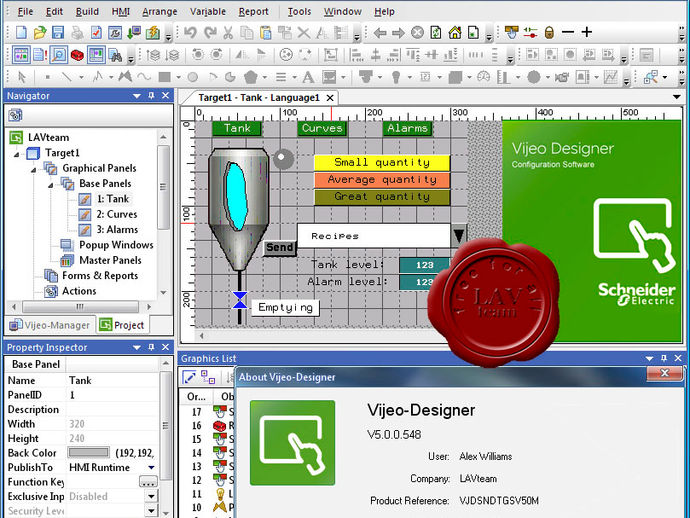Viewport: 690px width, 518px height.
Task: Select the arrow pointer tool
Action: (21, 77)
